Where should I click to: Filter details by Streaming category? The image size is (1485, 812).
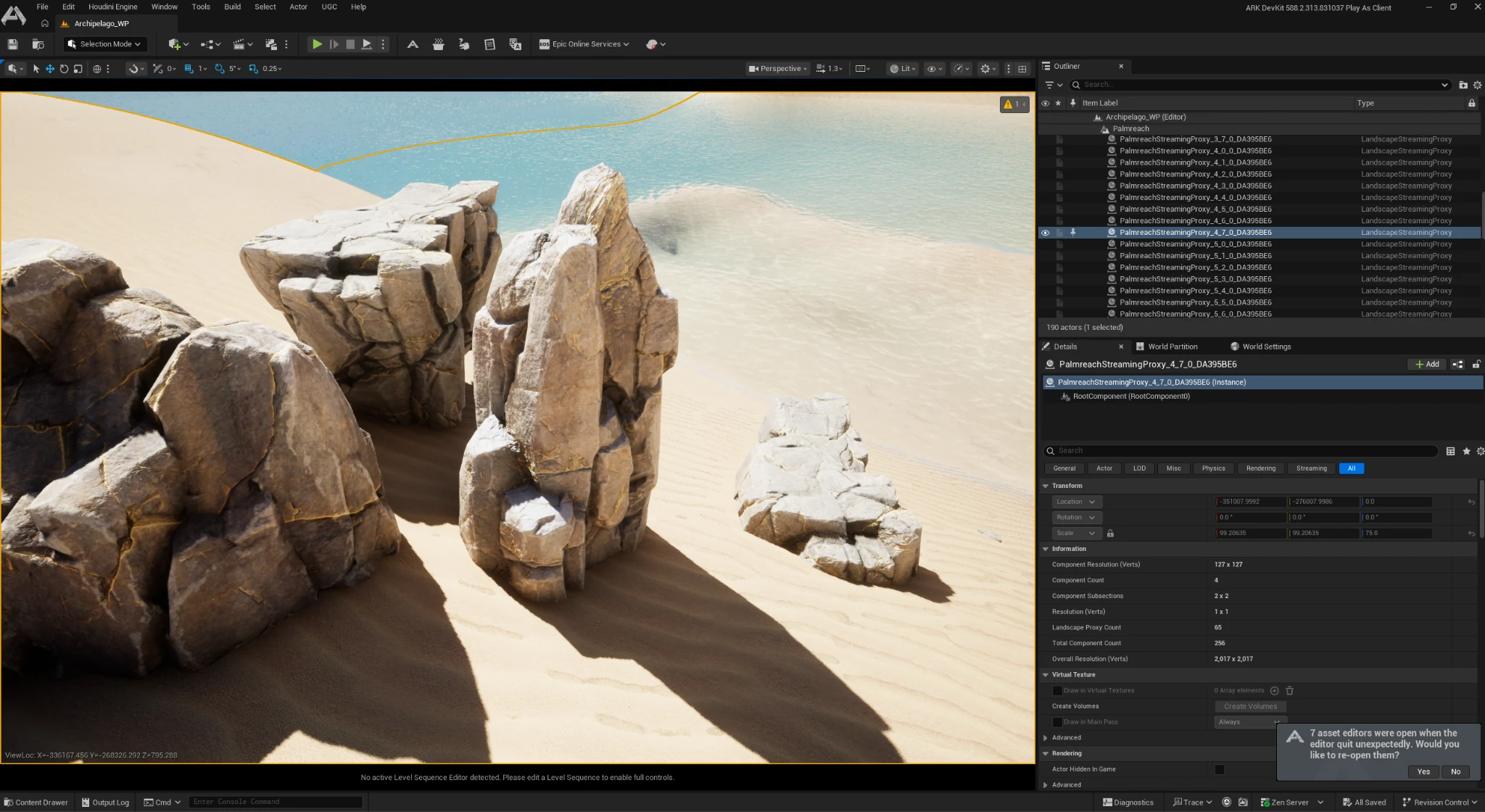(1311, 468)
